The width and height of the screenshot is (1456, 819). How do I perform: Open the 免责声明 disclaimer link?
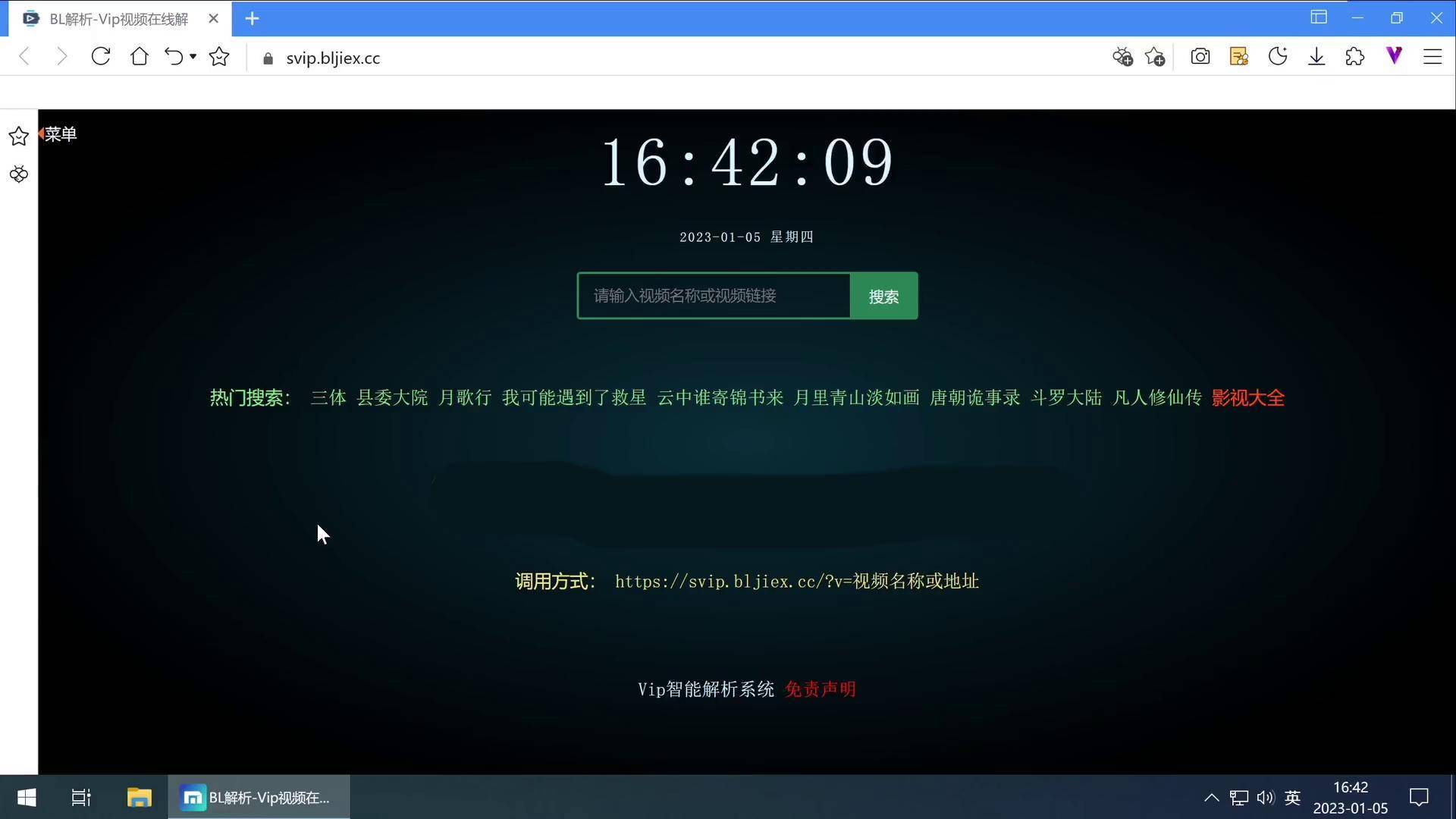coord(820,689)
